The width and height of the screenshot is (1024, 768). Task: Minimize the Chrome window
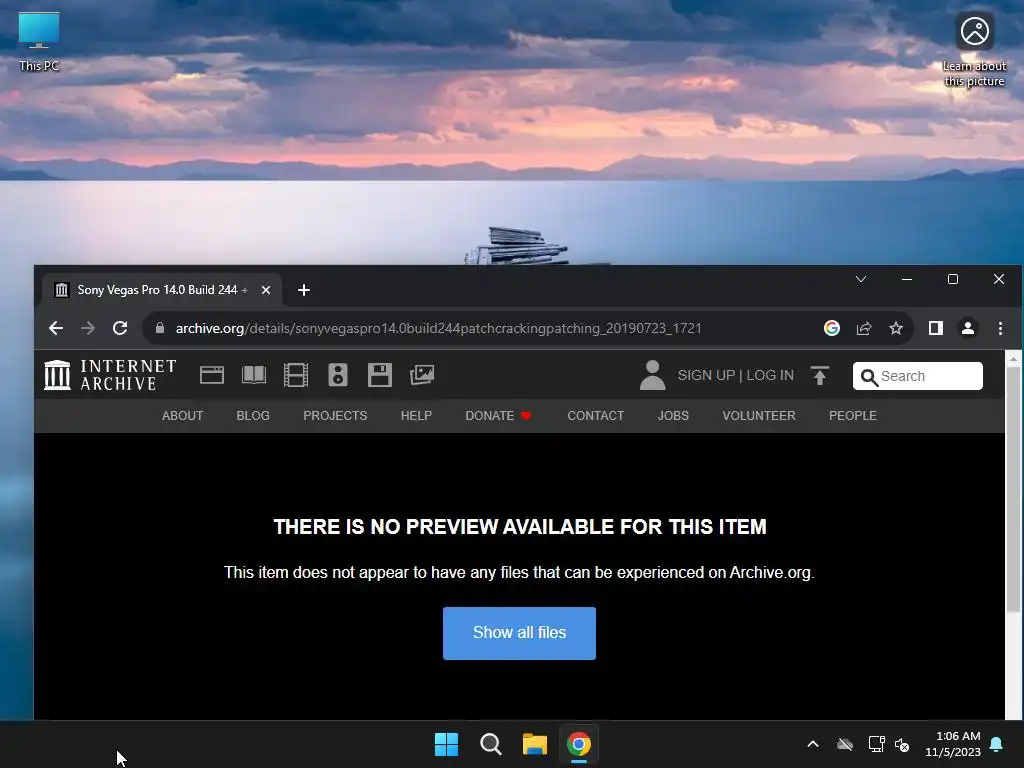(907, 279)
